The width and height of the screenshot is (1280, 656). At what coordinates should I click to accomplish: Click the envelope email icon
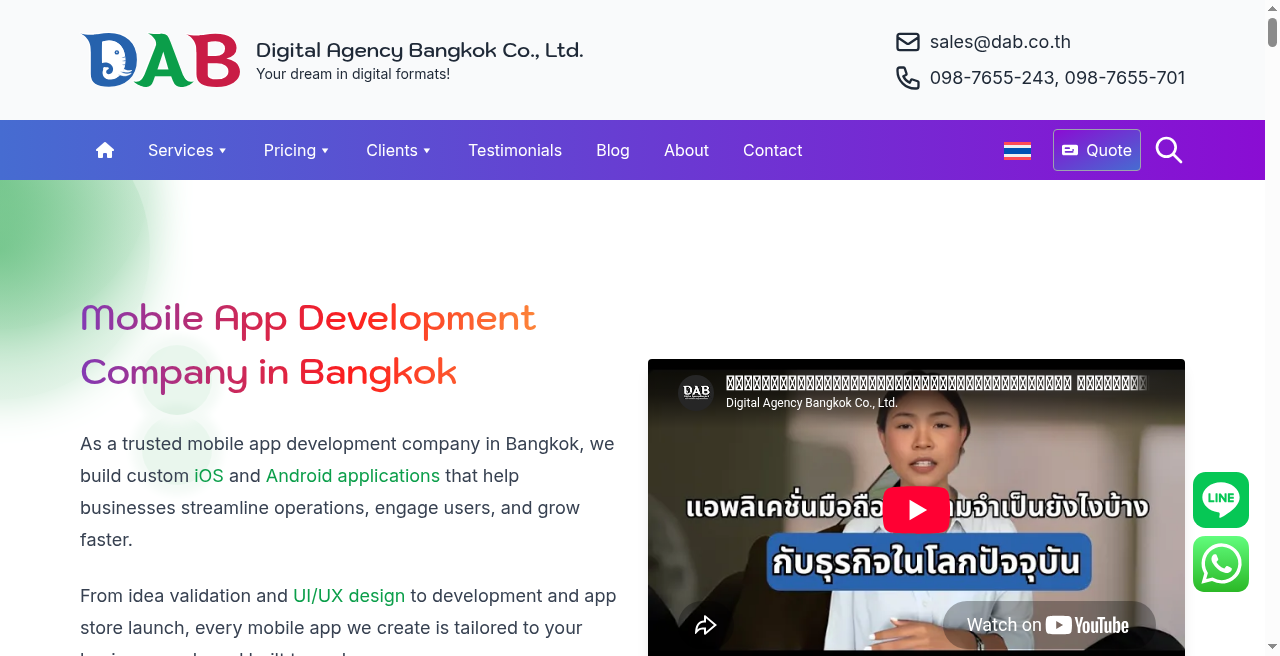click(x=908, y=42)
